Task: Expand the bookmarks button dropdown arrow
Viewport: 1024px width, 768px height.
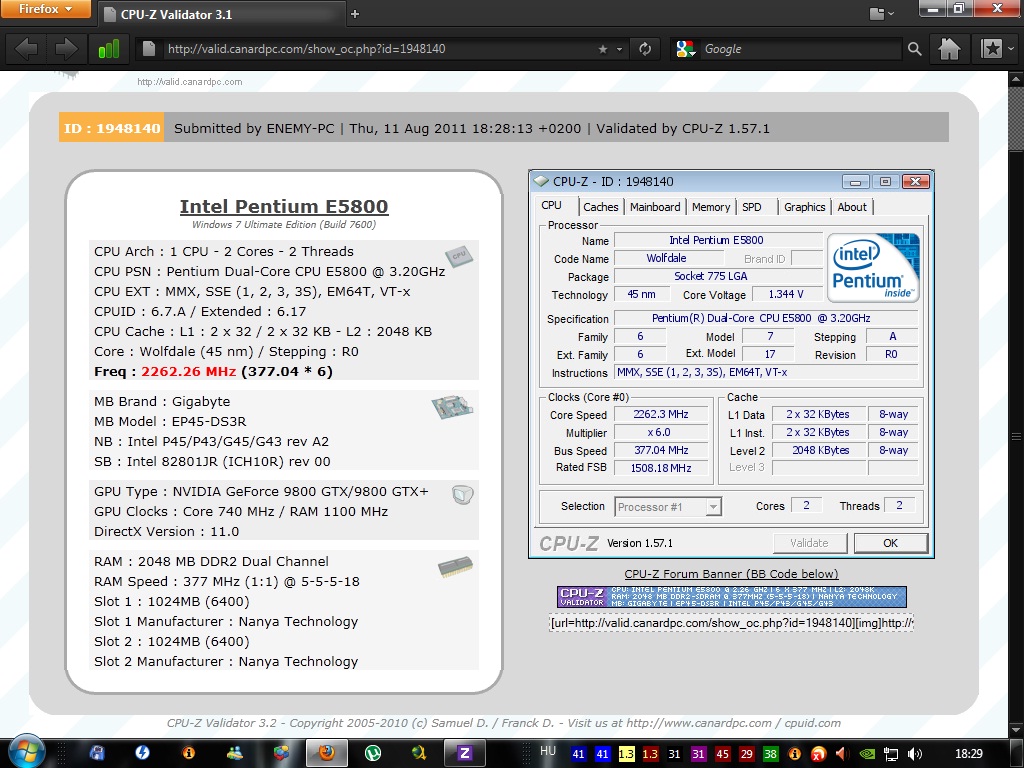Action: tap(1012, 48)
